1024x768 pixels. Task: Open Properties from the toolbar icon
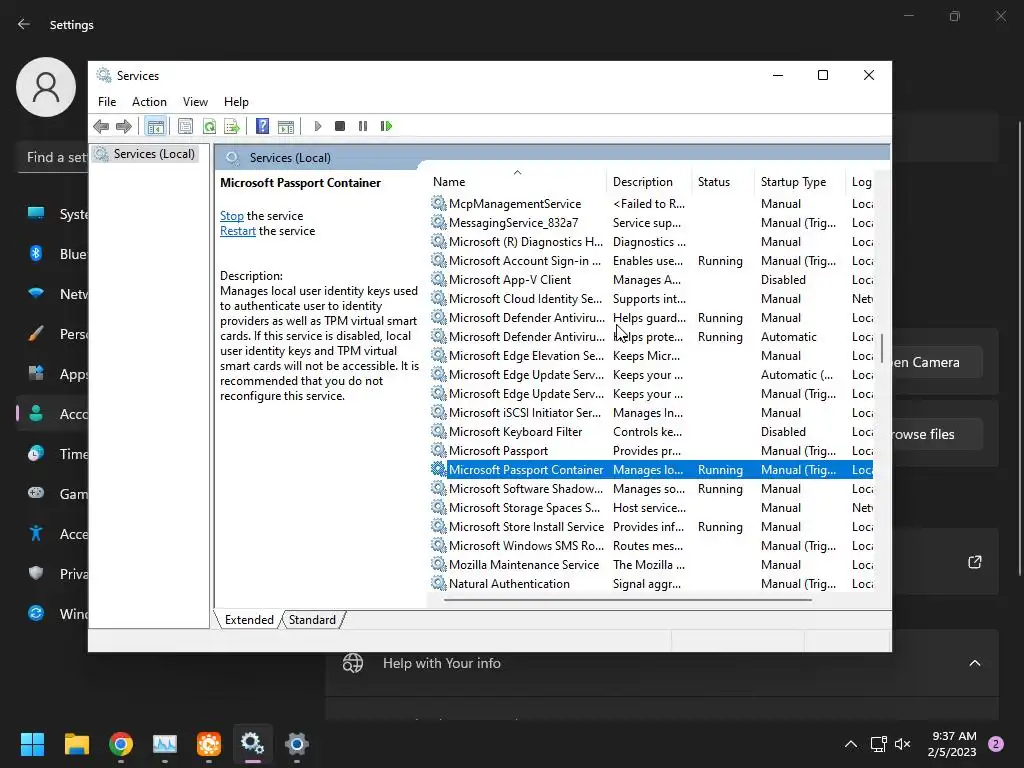(185, 126)
